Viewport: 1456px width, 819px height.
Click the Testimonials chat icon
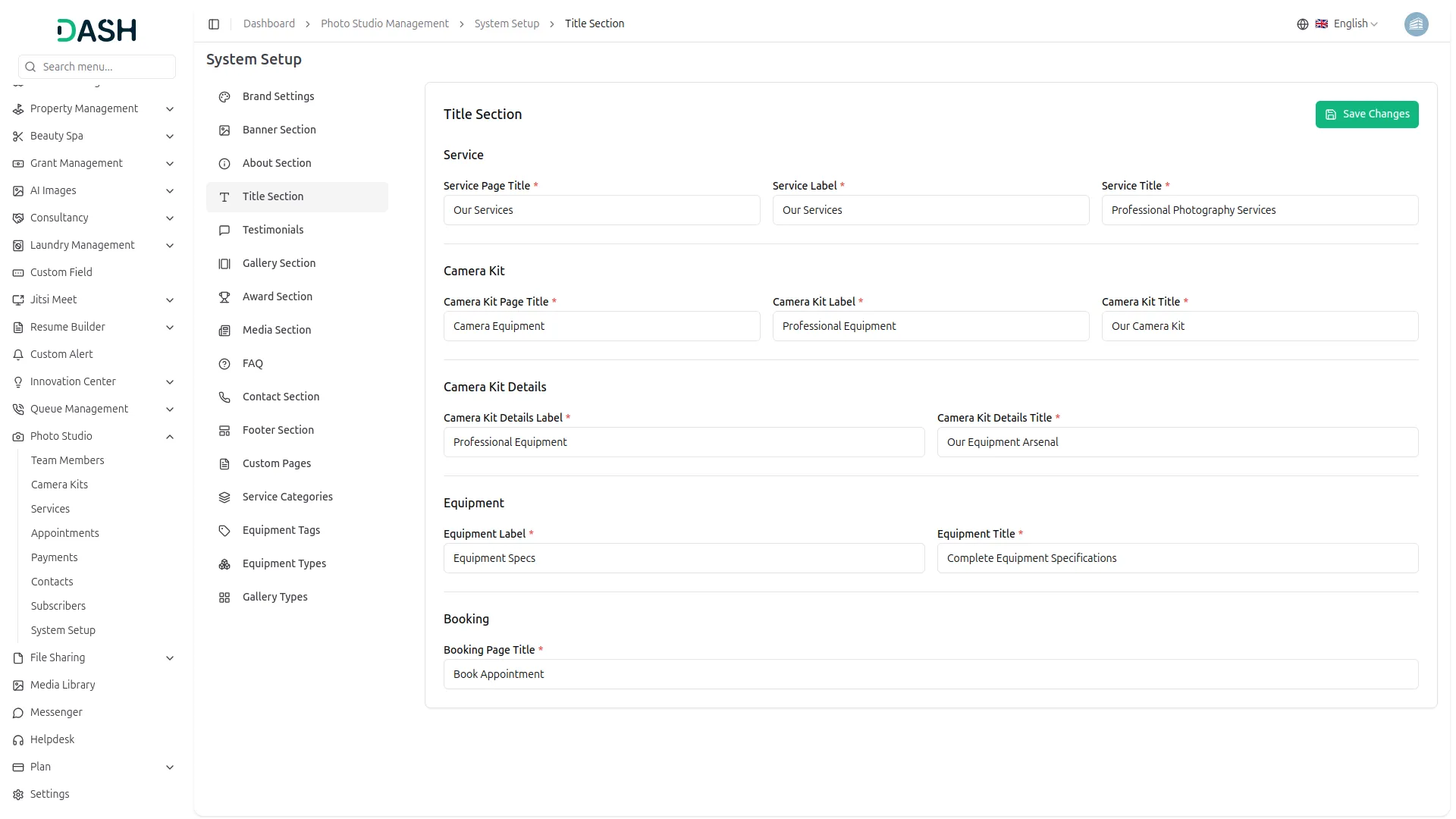point(224,230)
